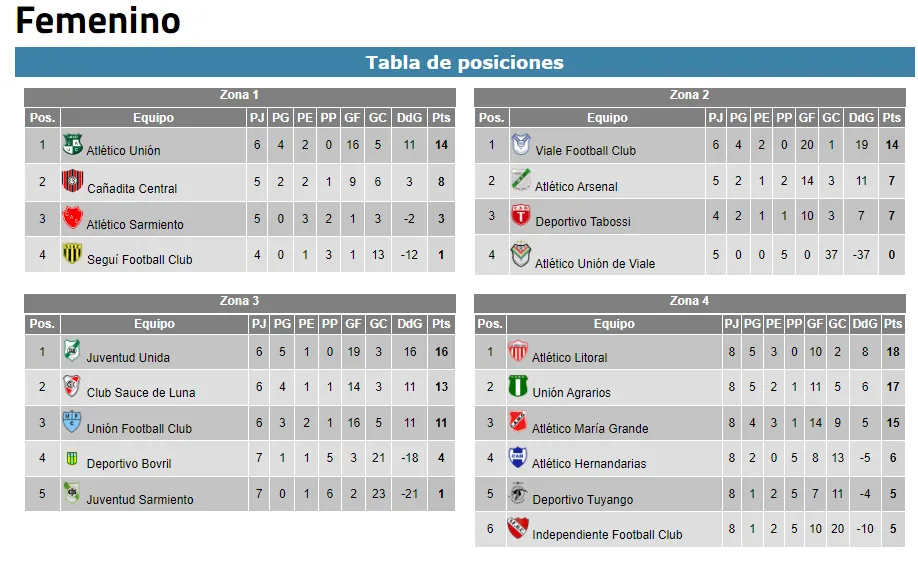Click the Cañadita Central club badge
The width and height of the screenshot is (918, 564).
72,182
